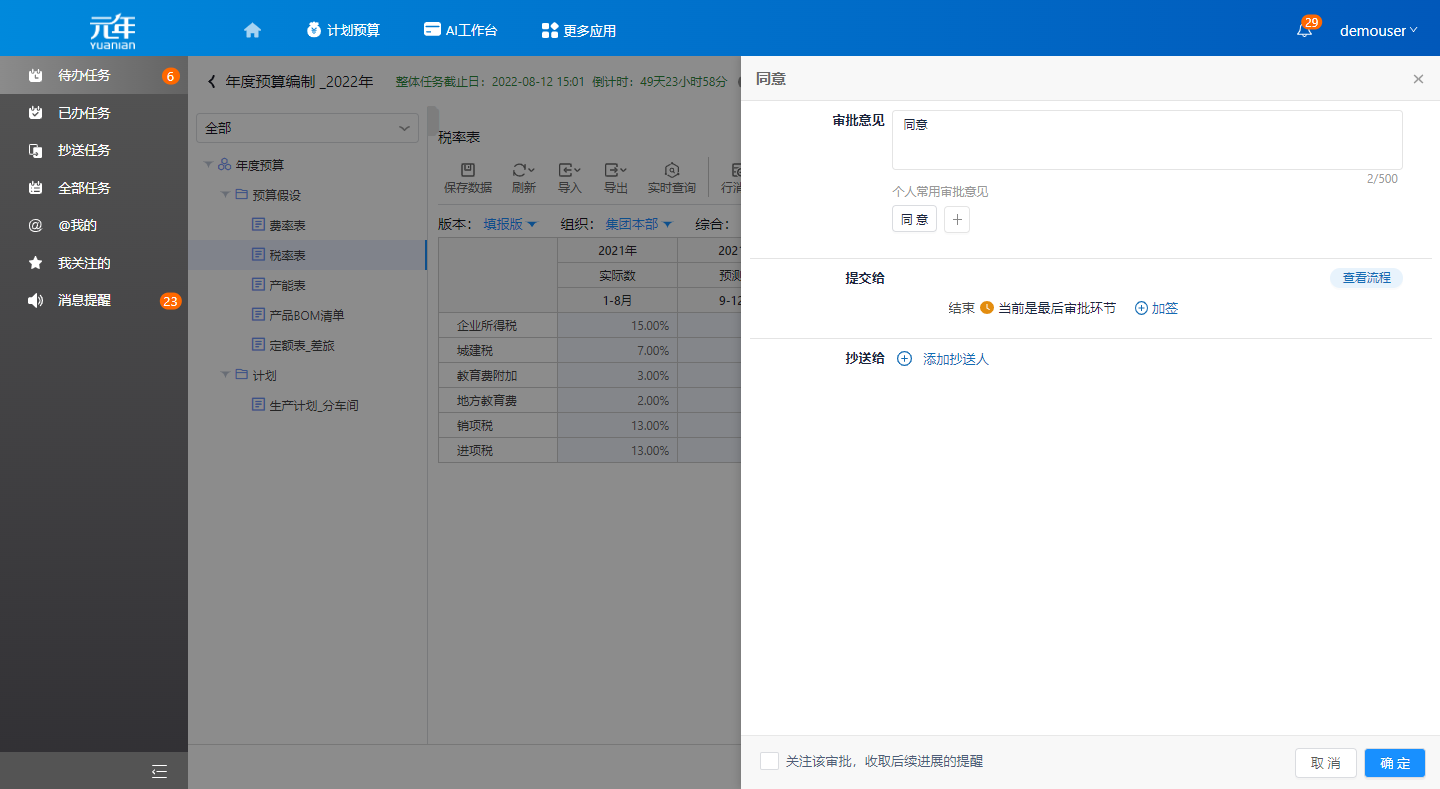Open the 填报版 version dropdown
This screenshot has width=1440, height=789.
510,224
